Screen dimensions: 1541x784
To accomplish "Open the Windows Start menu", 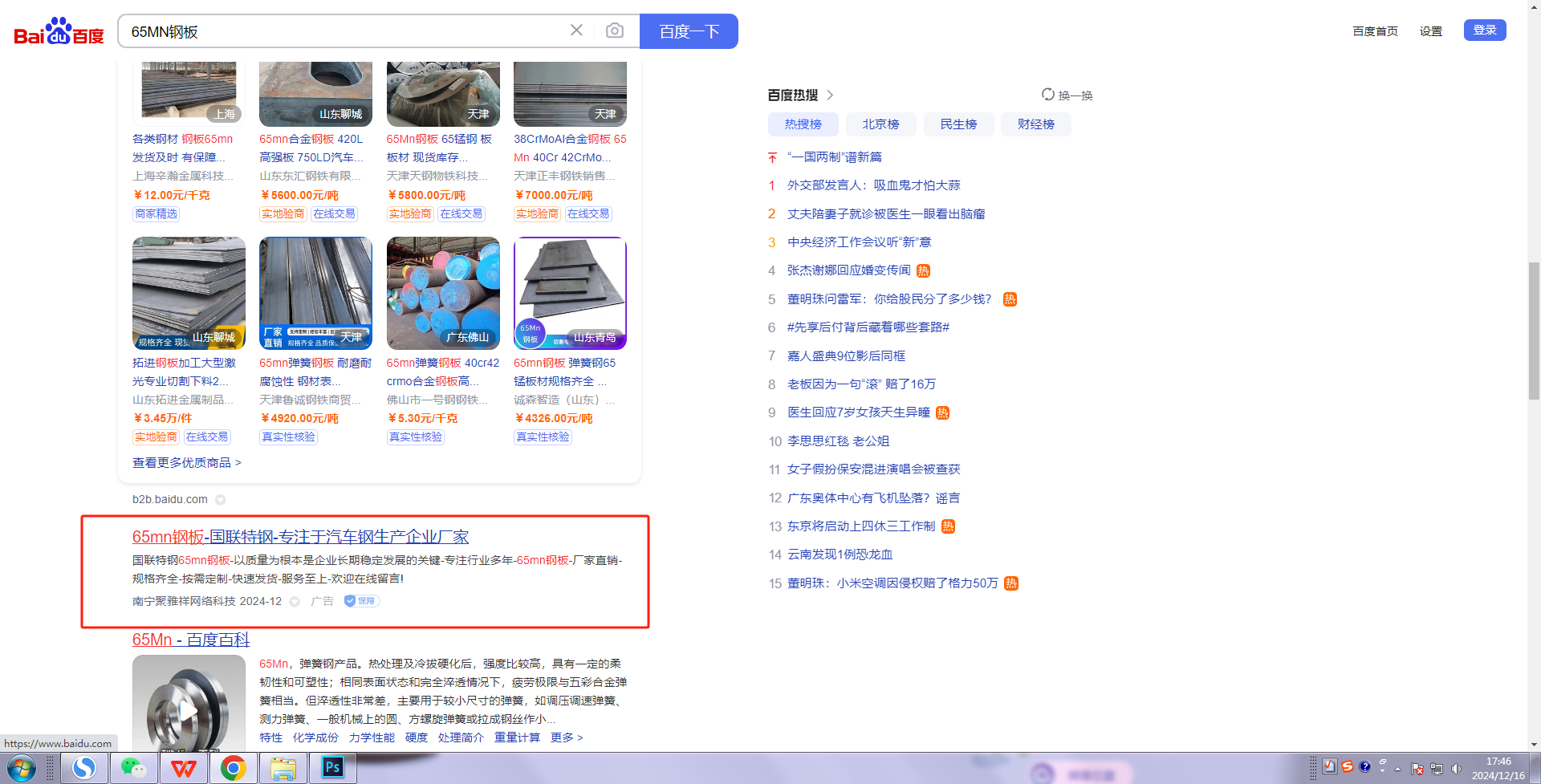I will pos(22,769).
